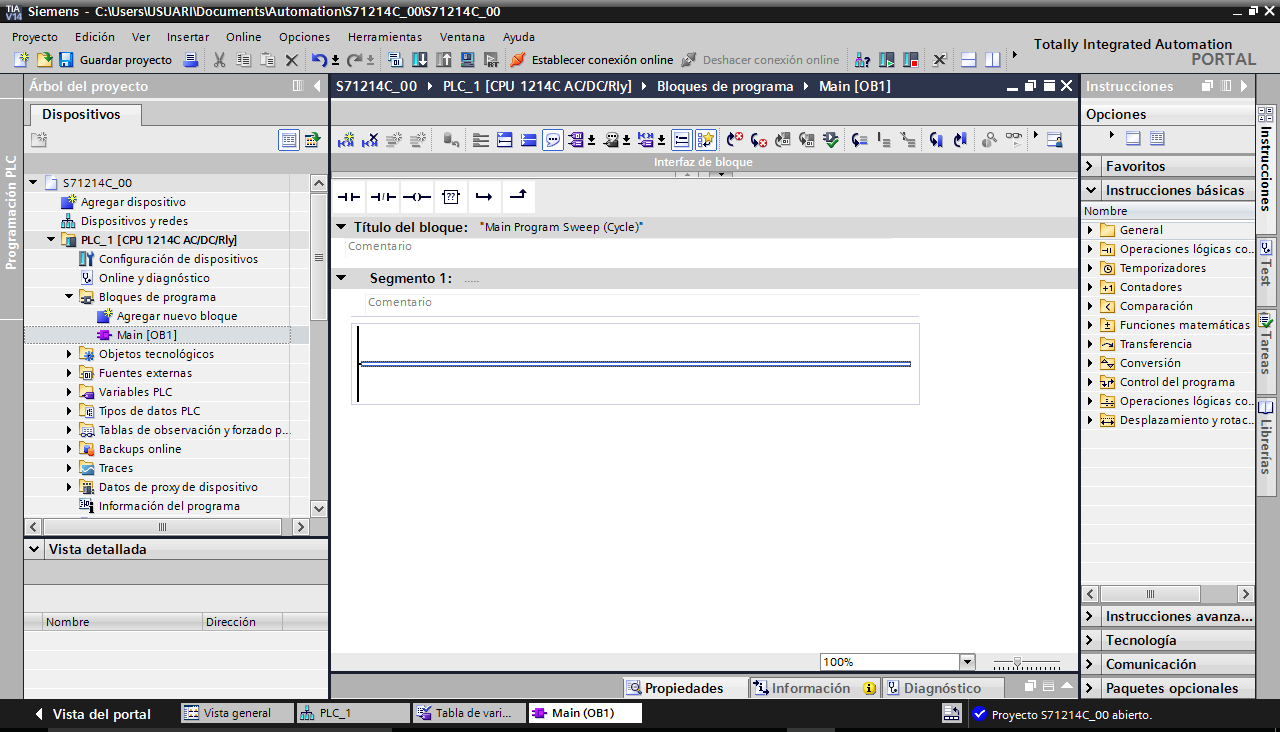Expand the Temporizadores instruction folder
The height and width of the screenshot is (732, 1280).
pos(1091,268)
